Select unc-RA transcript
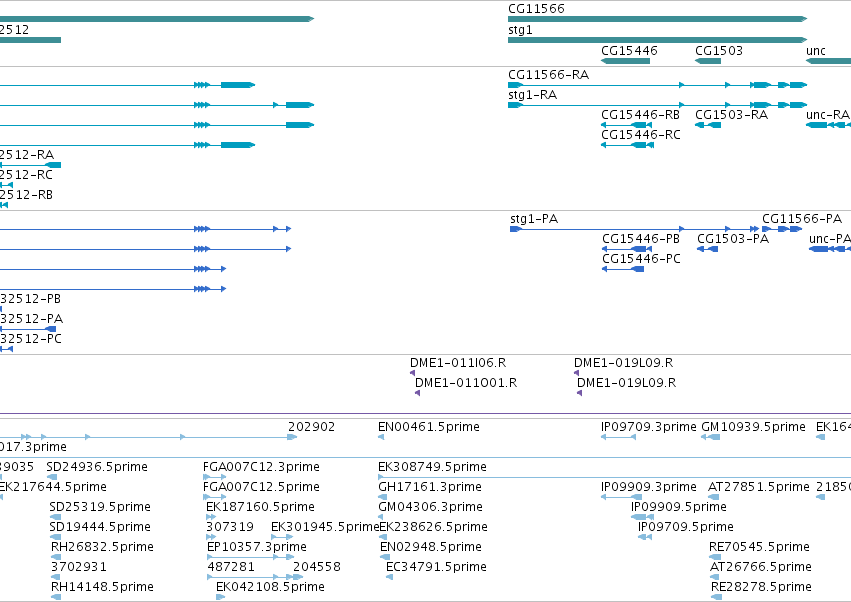Image resolution: width=851 pixels, height=602 pixels. [828, 125]
